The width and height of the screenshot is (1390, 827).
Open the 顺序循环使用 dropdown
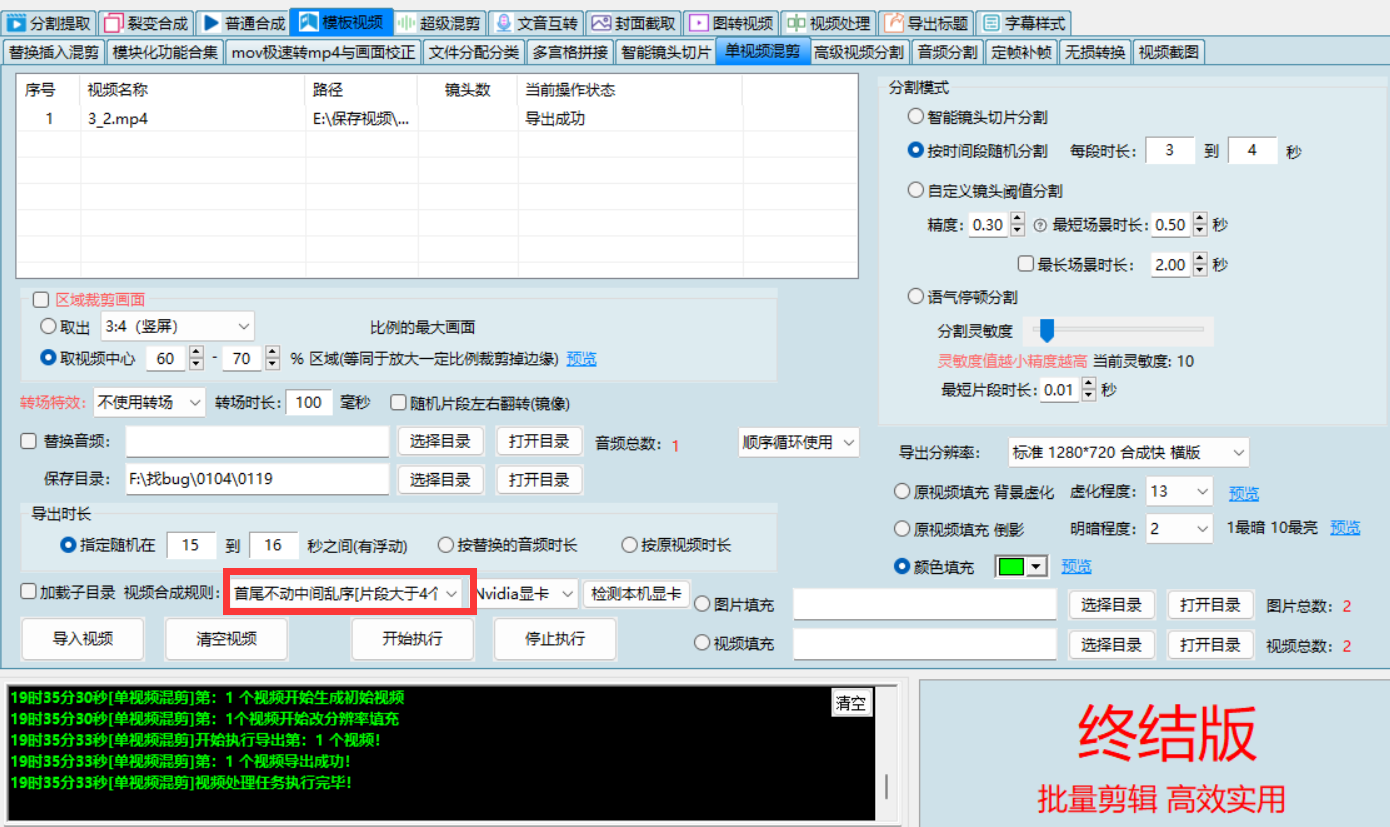point(798,442)
